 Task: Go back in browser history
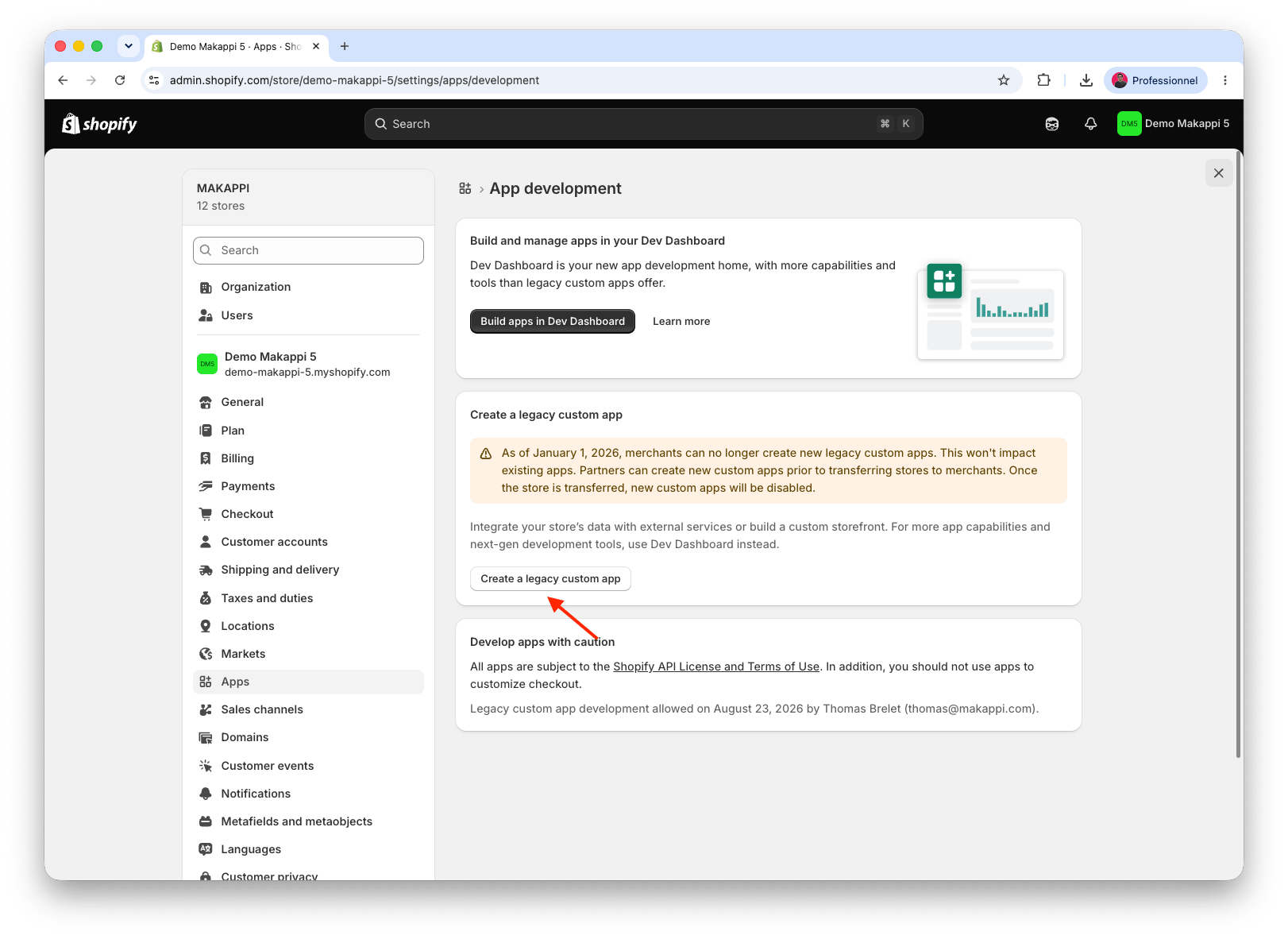(x=63, y=80)
